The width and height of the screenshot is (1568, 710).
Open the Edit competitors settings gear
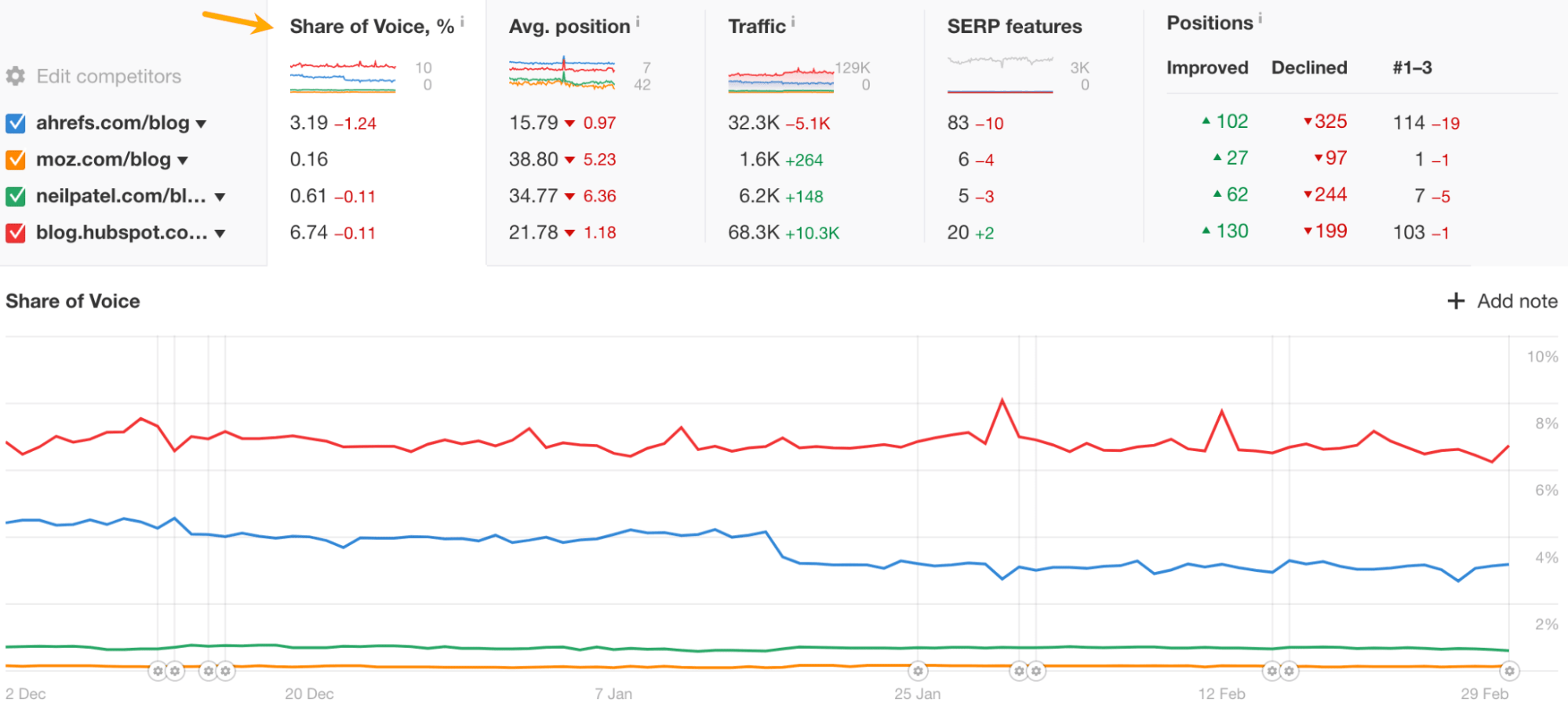(15, 75)
